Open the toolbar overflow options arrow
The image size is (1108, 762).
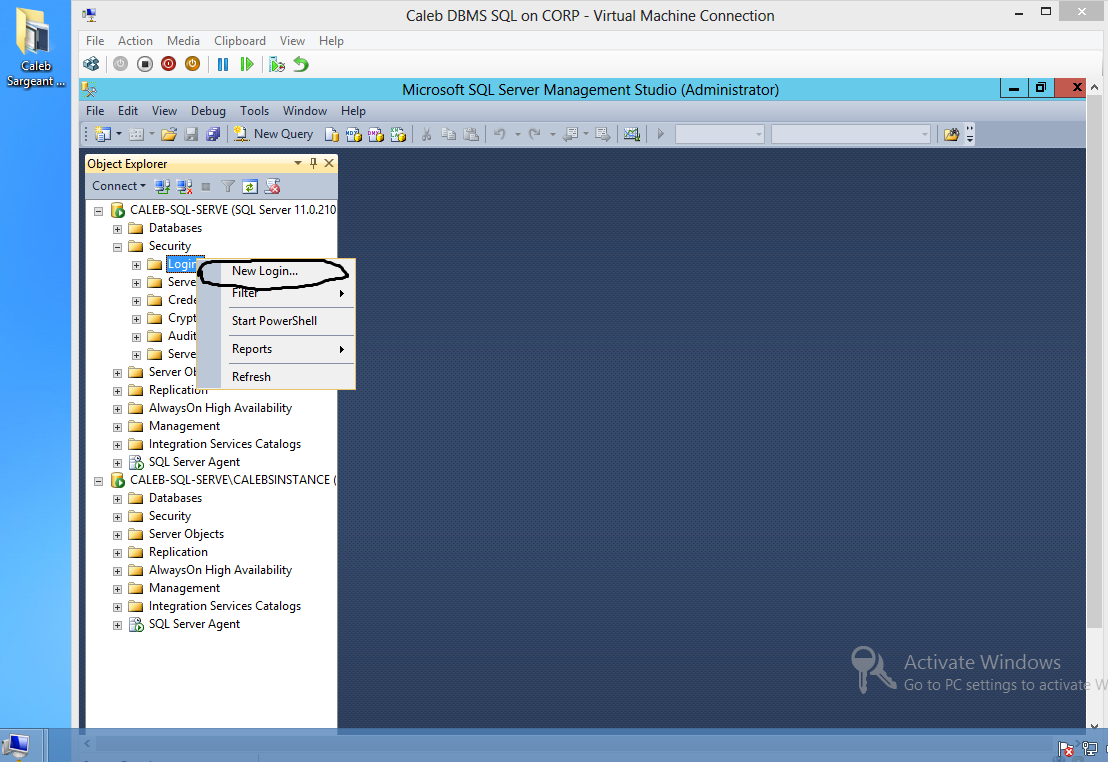(970, 134)
